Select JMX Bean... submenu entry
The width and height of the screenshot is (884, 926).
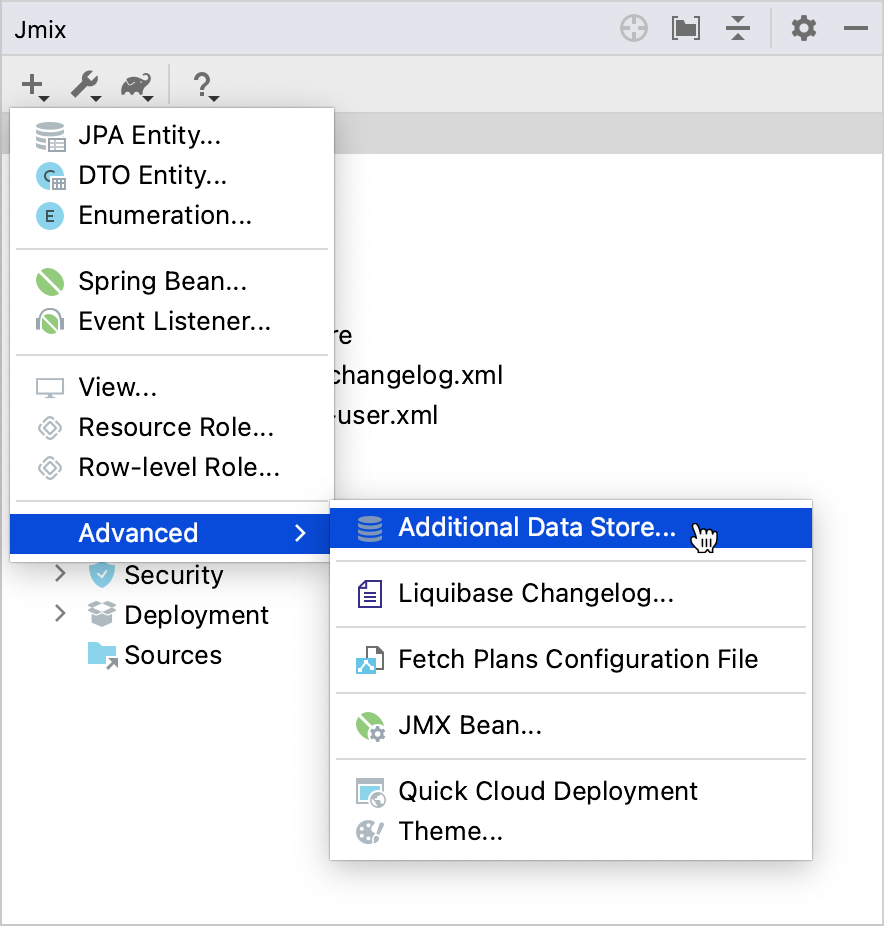coord(571,726)
